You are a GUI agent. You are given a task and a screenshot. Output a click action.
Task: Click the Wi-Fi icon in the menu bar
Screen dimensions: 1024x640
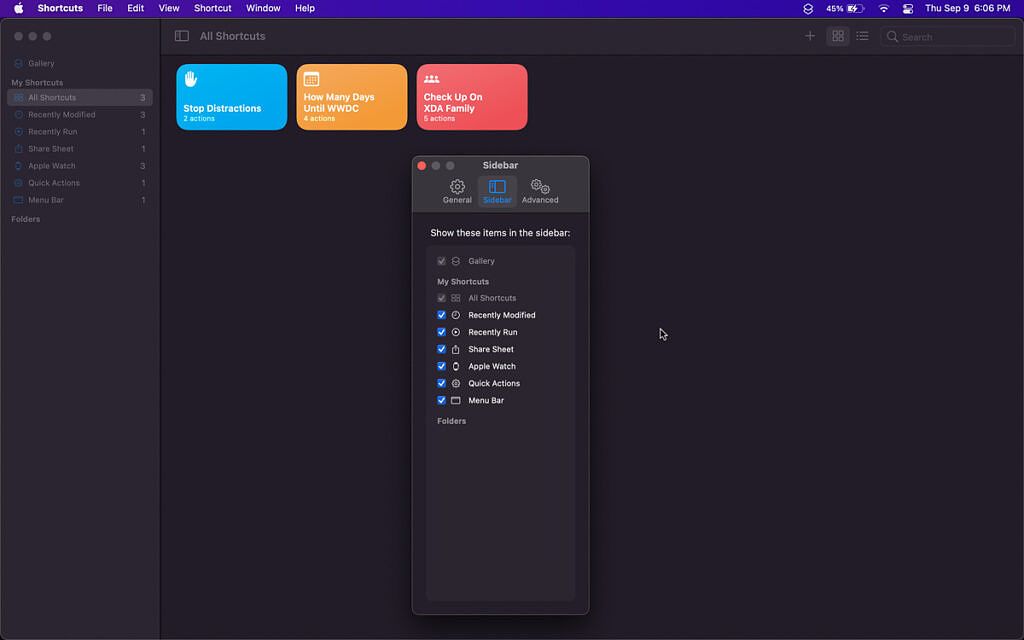(x=884, y=8)
